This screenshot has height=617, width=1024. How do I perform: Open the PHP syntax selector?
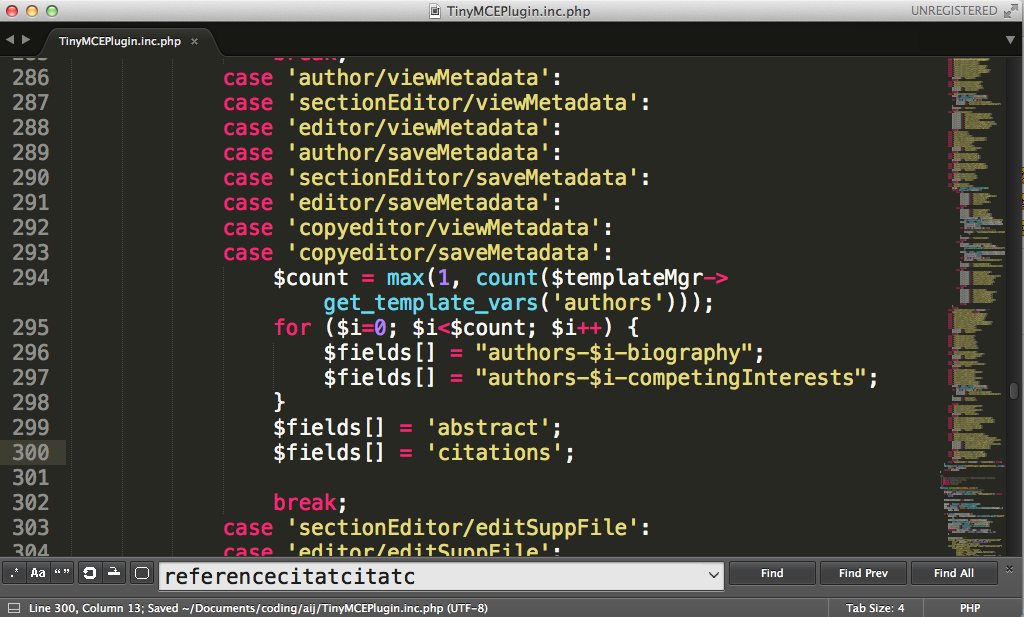tap(969, 608)
